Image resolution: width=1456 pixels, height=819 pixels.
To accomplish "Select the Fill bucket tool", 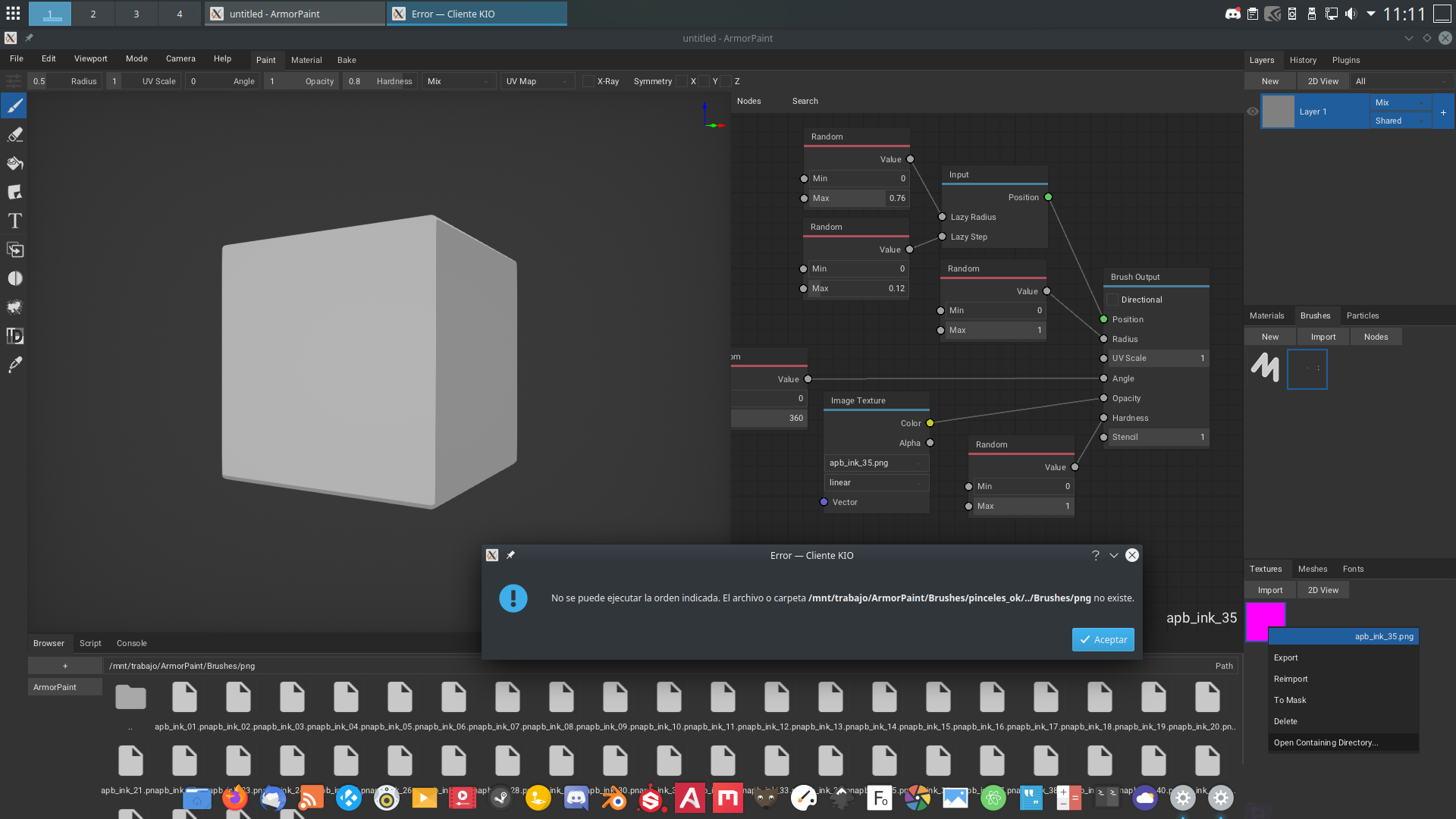I will [x=14, y=164].
